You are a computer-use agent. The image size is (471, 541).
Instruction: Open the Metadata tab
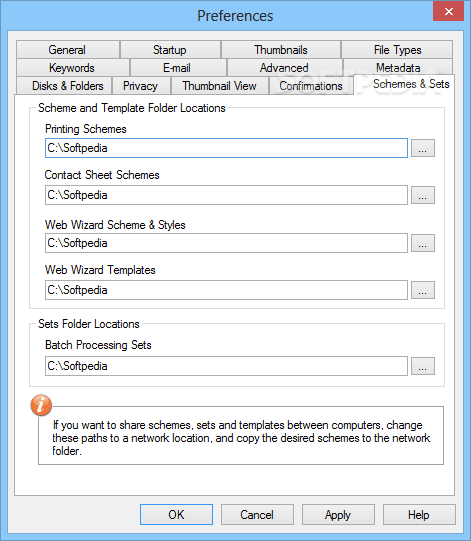(398, 67)
